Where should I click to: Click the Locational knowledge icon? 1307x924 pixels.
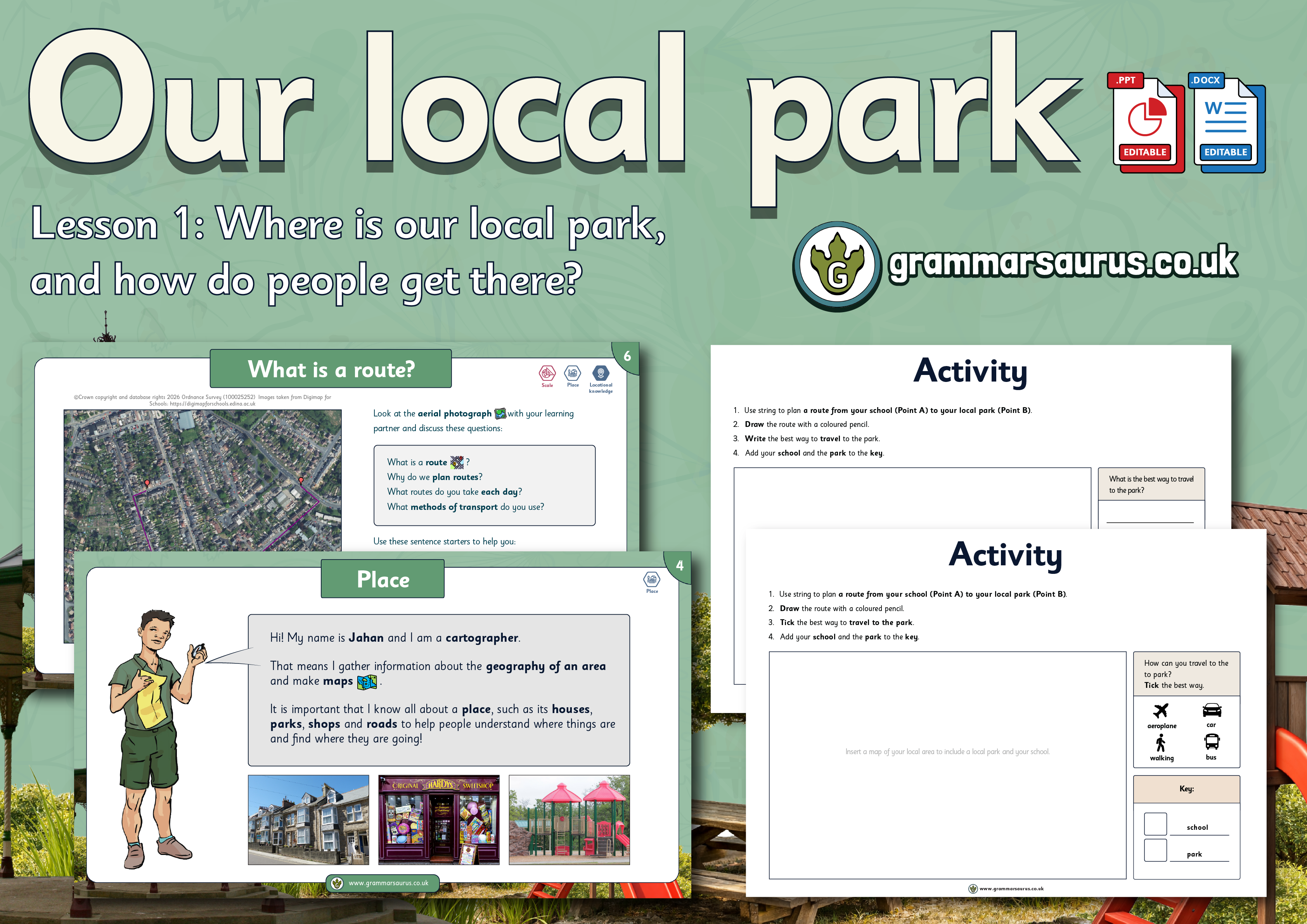601,374
